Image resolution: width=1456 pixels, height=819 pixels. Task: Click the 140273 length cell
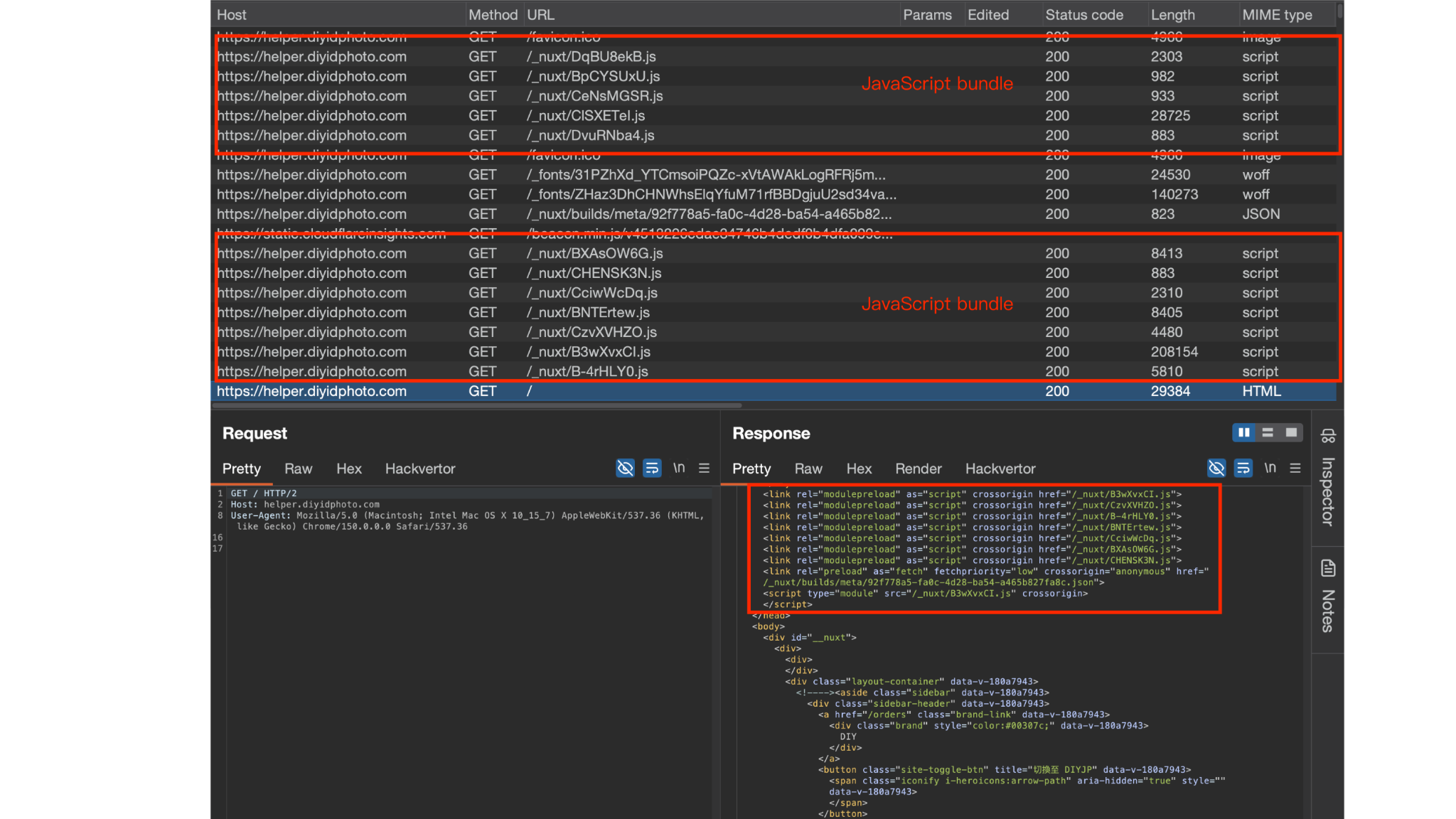point(1174,195)
